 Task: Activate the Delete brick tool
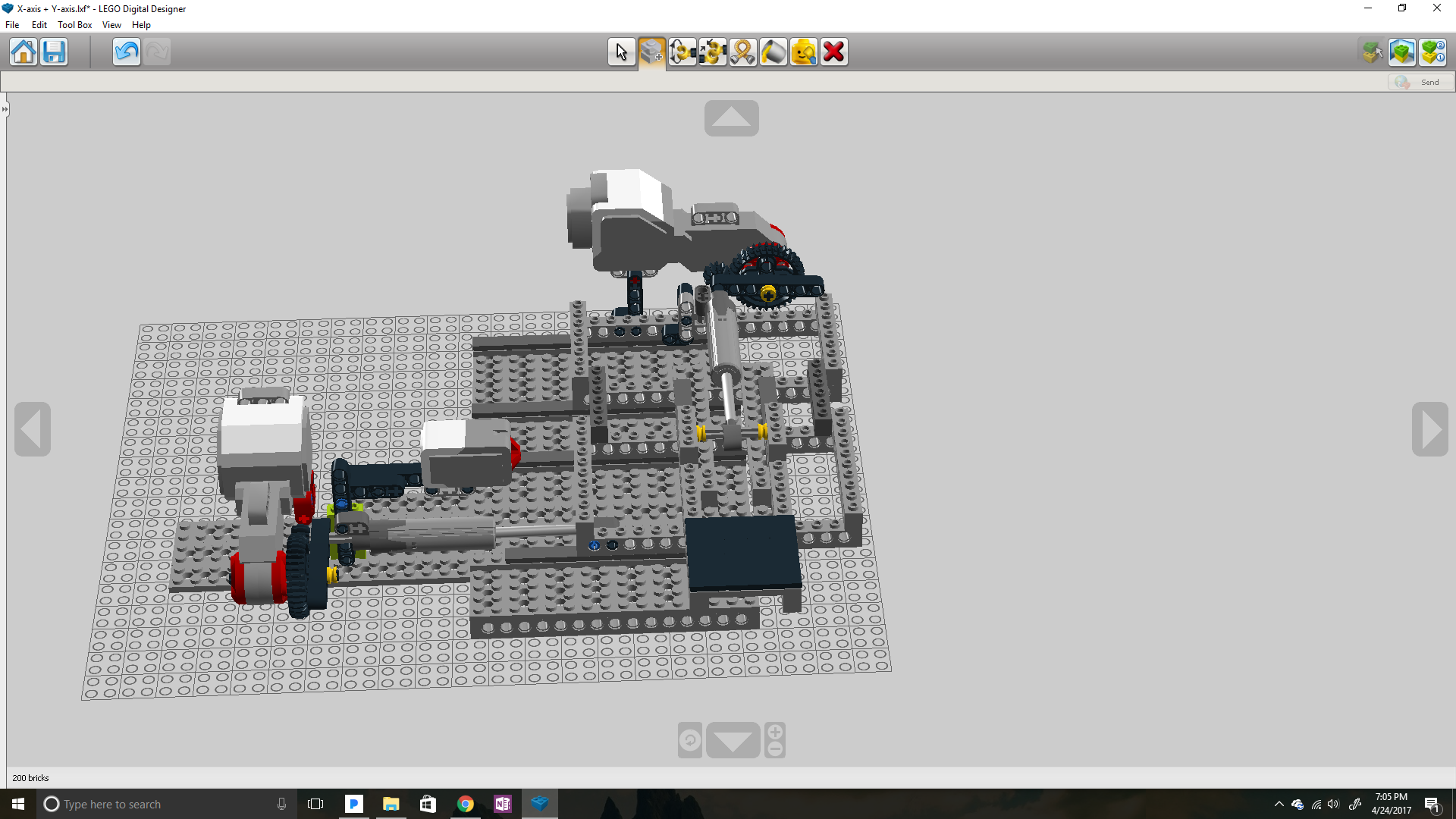tap(833, 52)
